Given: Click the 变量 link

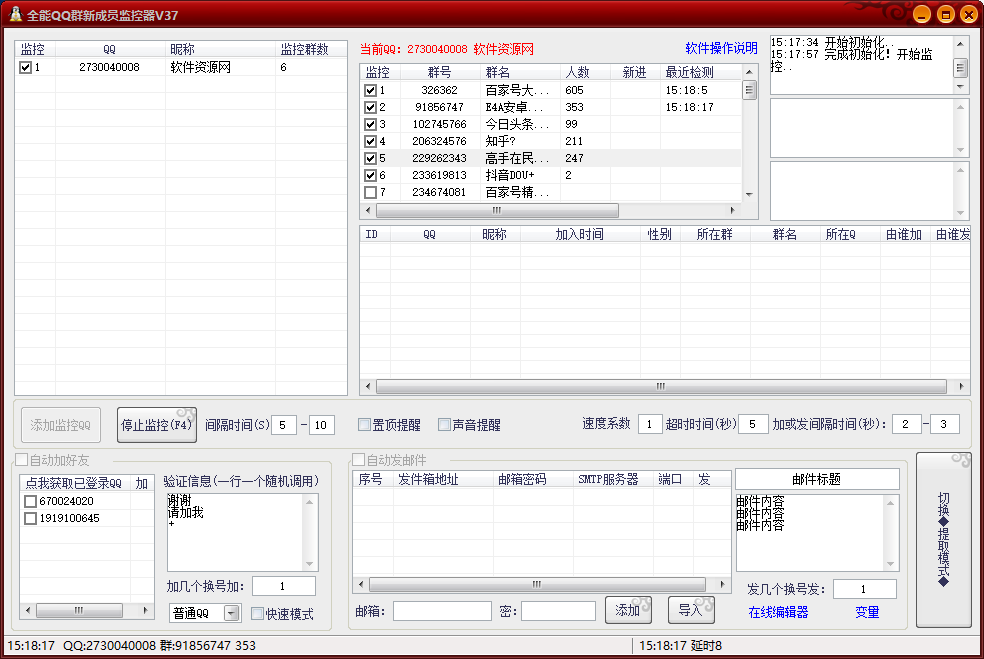Looking at the screenshot, I should pyautogui.click(x=866, y=611).
